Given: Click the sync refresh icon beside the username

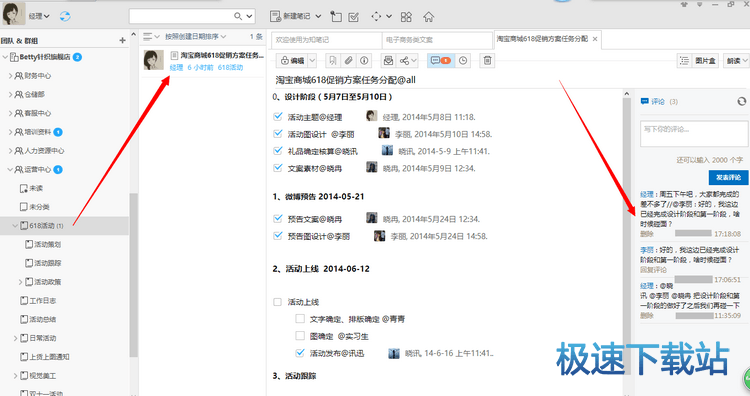Looking at the screenshot, I should tap(65, 16).
